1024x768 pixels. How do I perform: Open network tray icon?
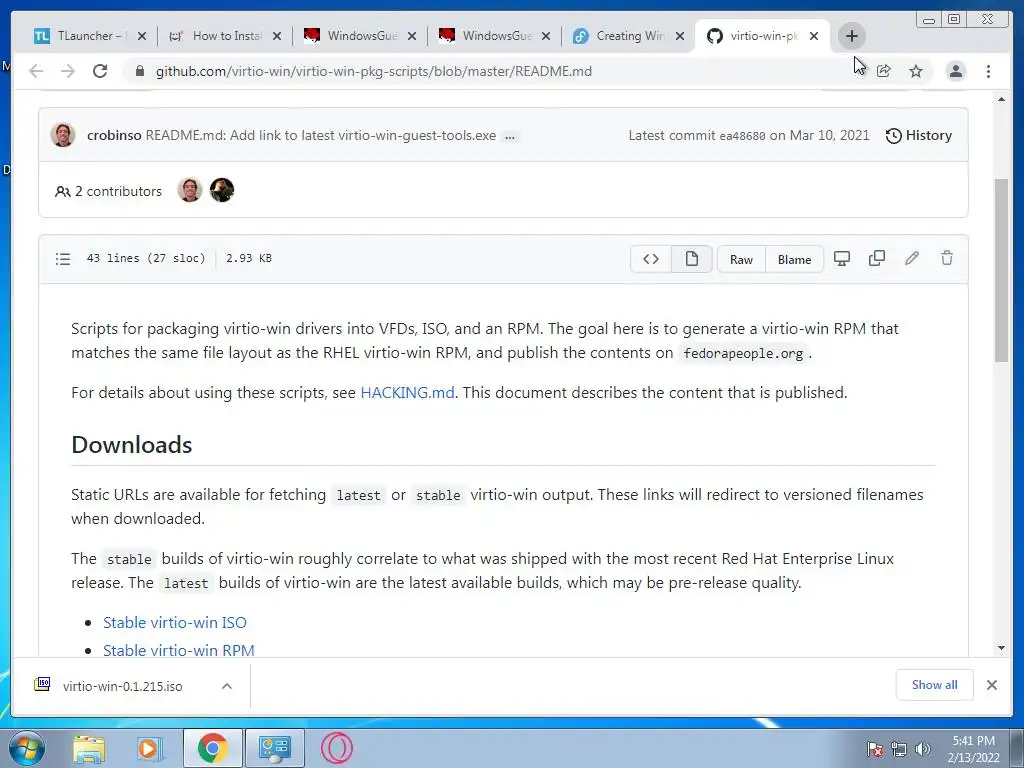tap(899, 750)
